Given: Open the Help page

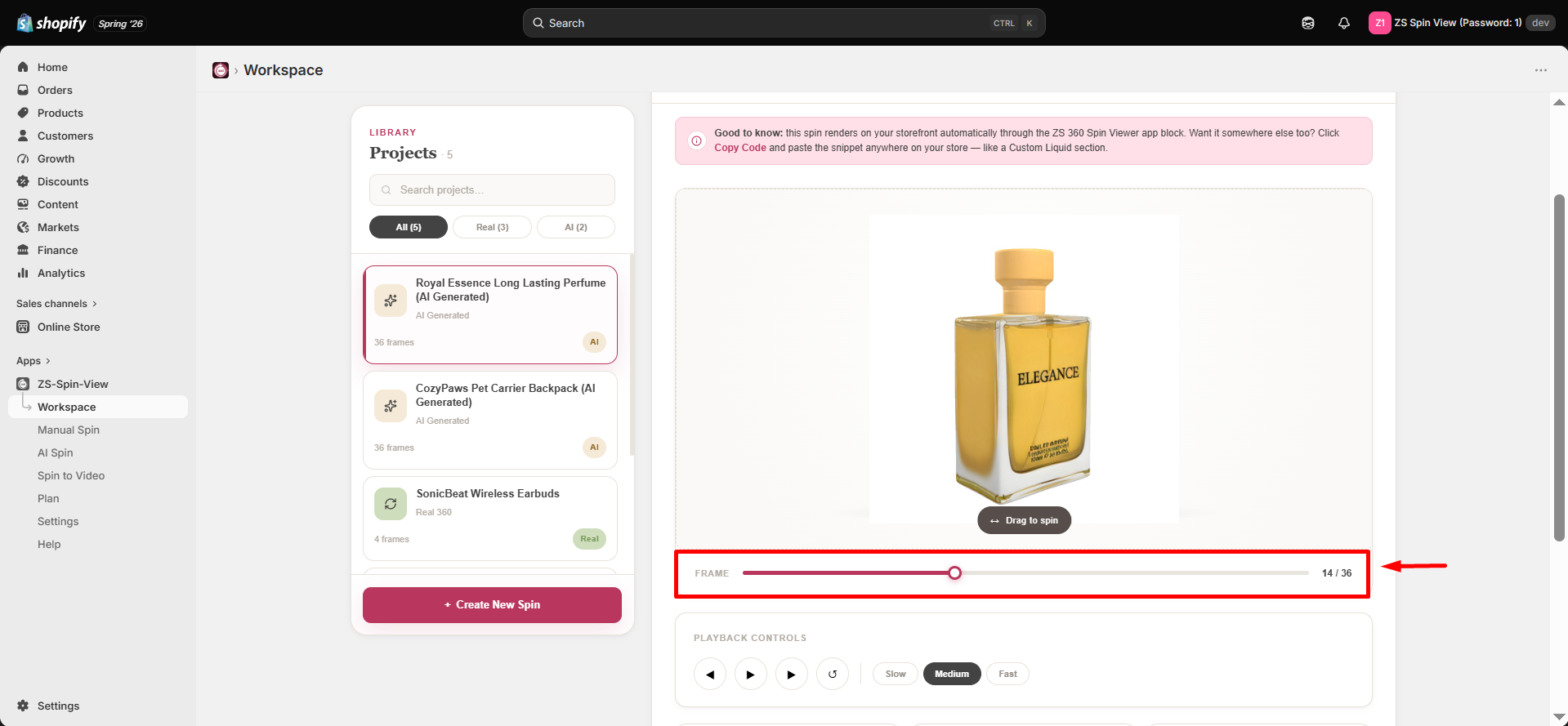Looking at the screenshot, I should tap(49, 544).
